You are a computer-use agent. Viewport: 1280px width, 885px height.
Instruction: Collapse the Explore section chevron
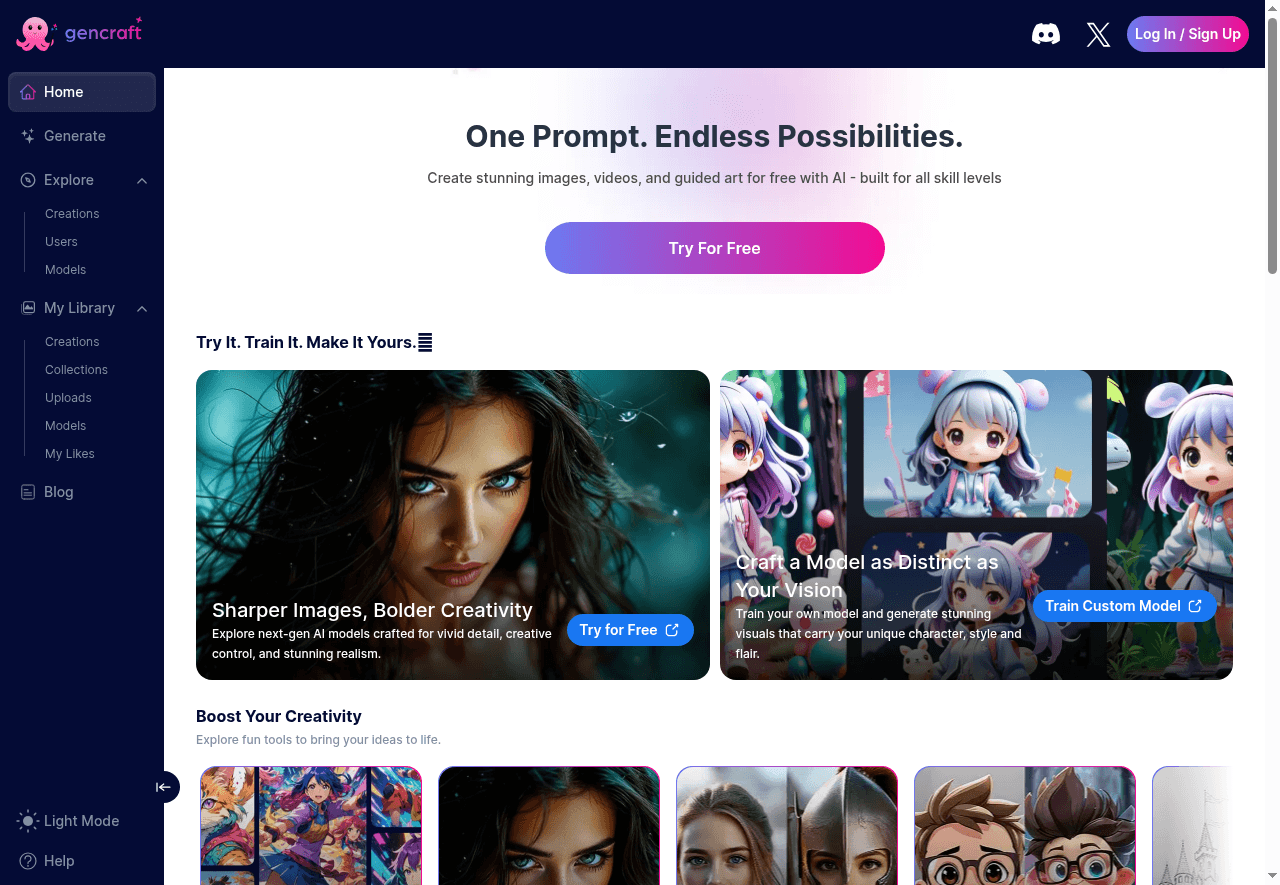point(142,180)
